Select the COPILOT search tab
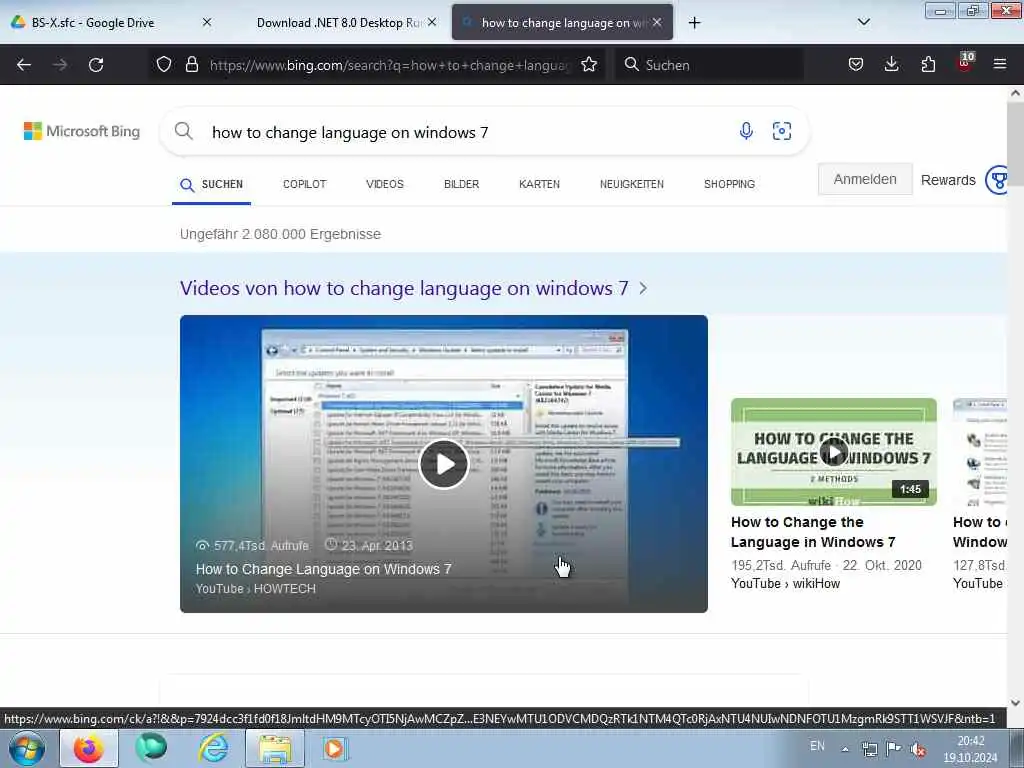This screenshot has height=768, width=1024. tap(304, 184)
